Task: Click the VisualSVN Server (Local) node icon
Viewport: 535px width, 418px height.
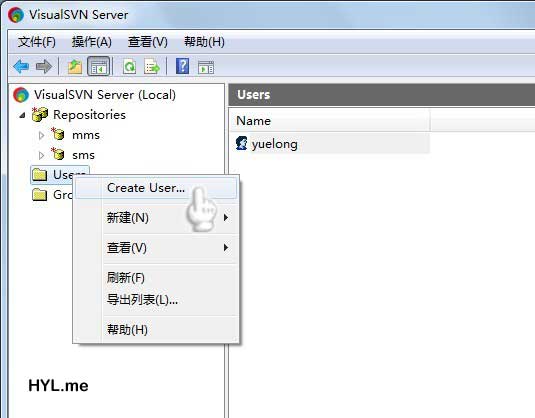Action: click(x=21, y=95)
